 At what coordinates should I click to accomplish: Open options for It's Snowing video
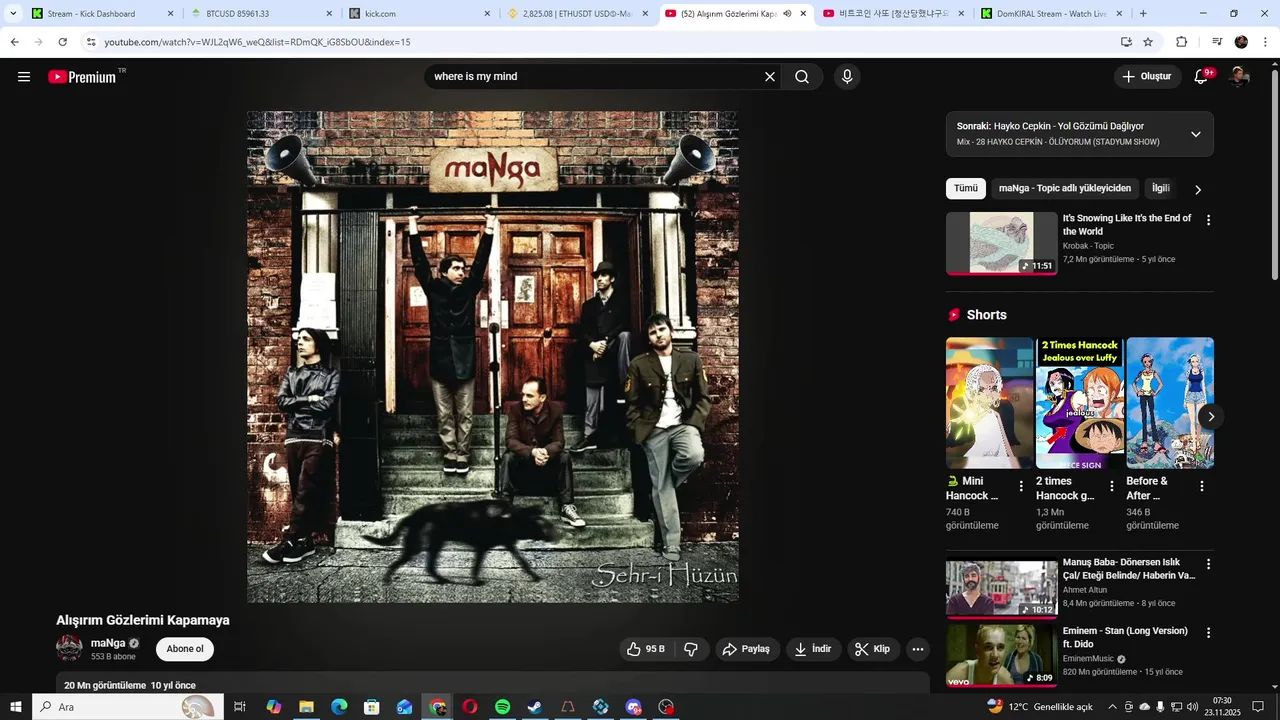[x=1208, y=220]
